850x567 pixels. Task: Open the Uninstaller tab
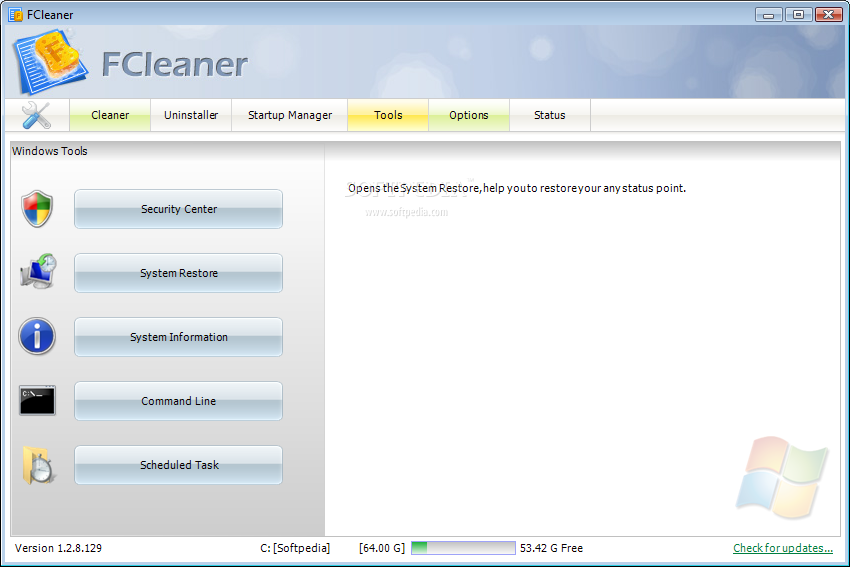click(191, 115)
